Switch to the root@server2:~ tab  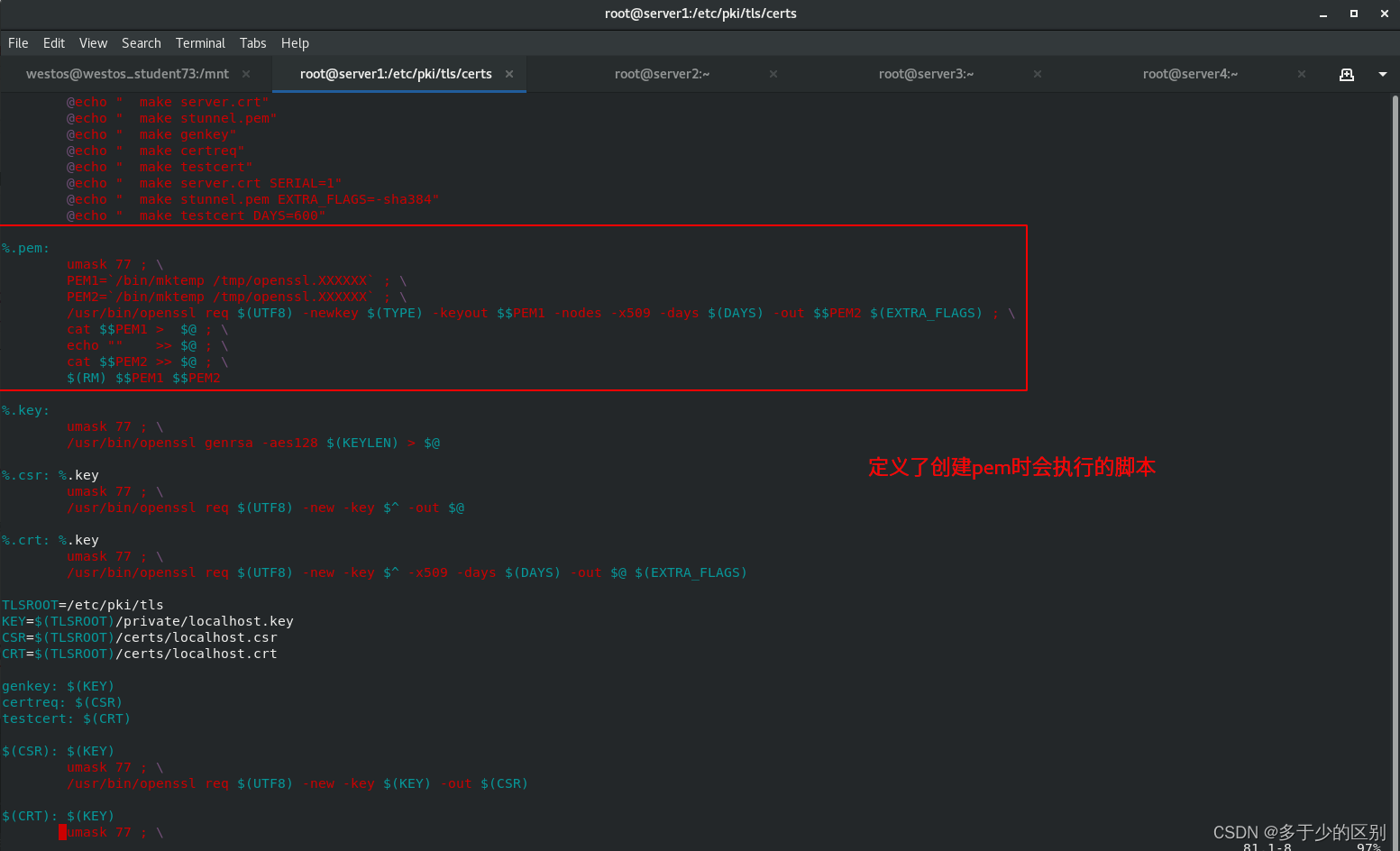coord(662,74)
